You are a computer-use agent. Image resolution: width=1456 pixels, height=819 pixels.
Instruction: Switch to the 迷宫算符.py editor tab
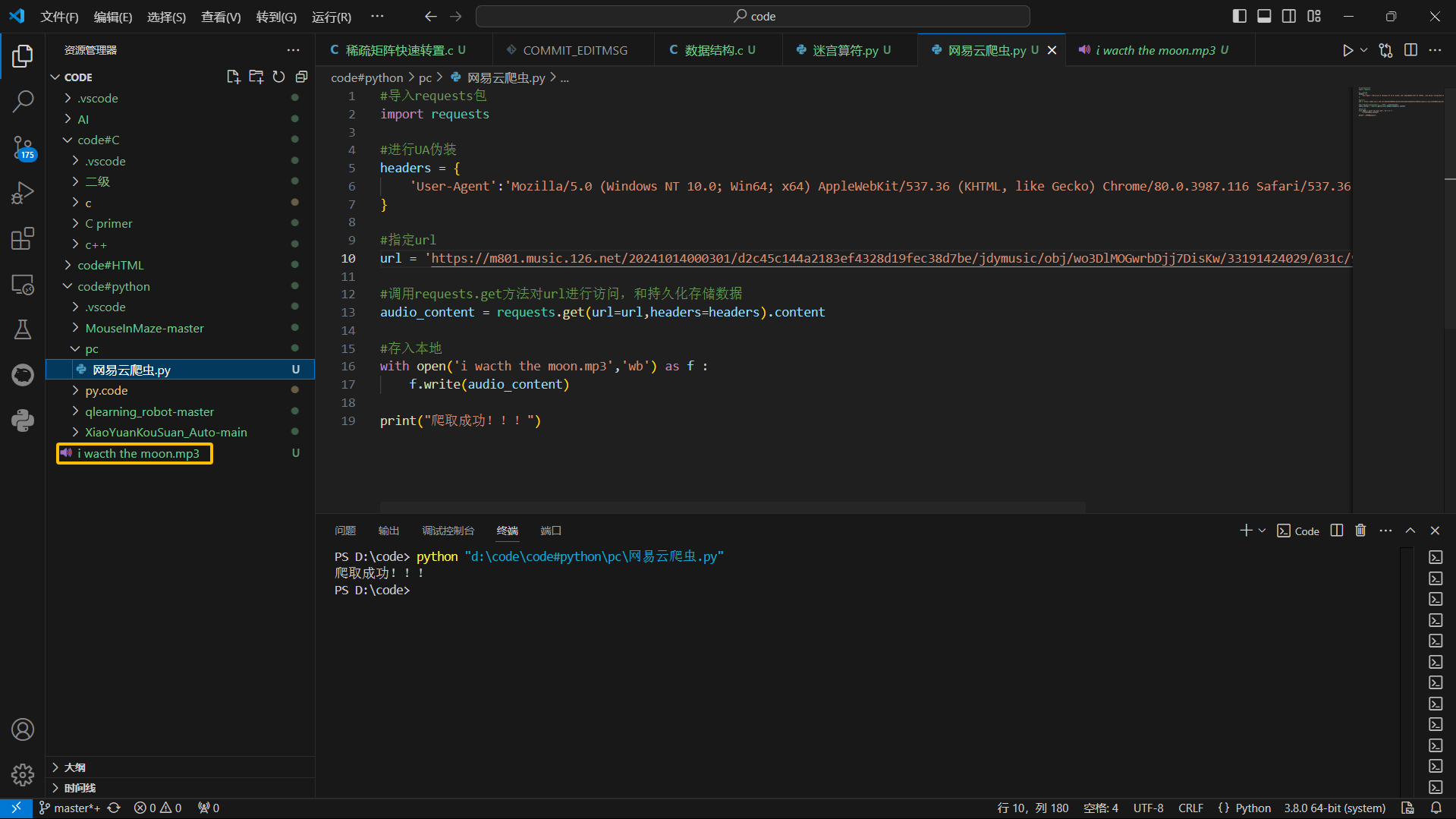pos(844,50)
